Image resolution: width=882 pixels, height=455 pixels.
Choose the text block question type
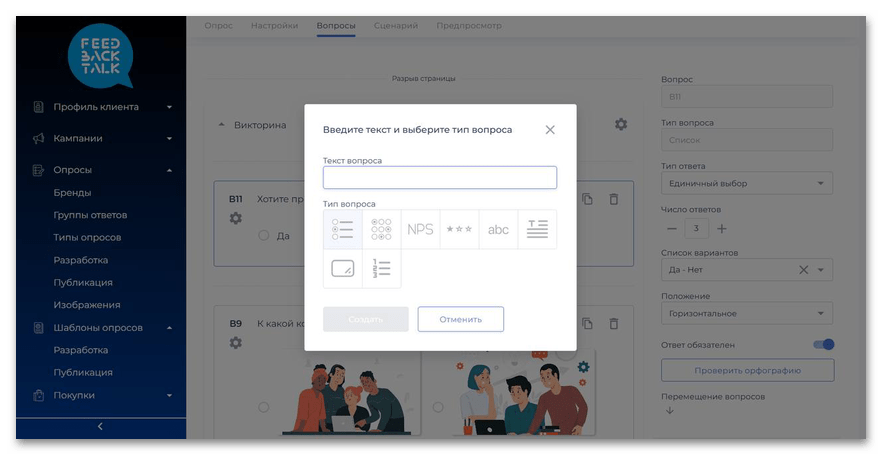(537, 229)
